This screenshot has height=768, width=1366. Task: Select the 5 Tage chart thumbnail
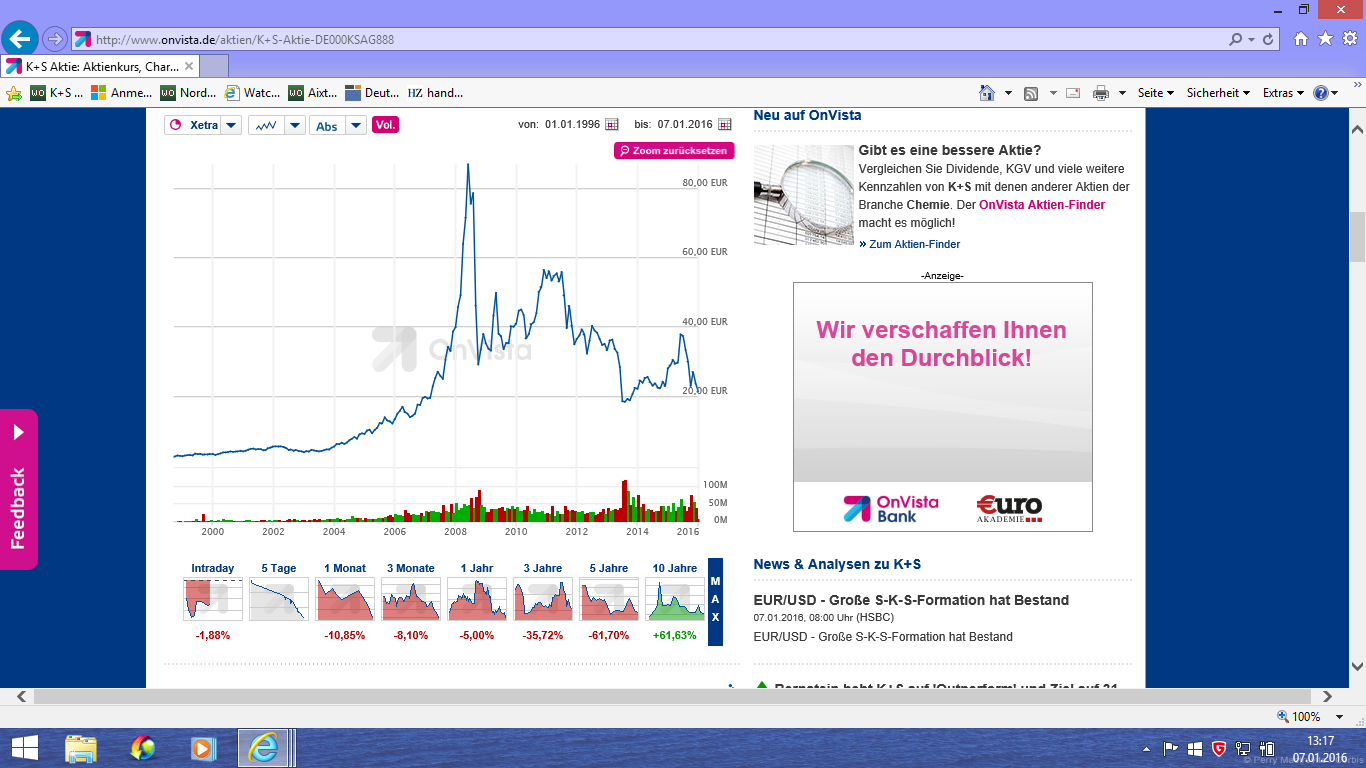(x=279, y=599)
